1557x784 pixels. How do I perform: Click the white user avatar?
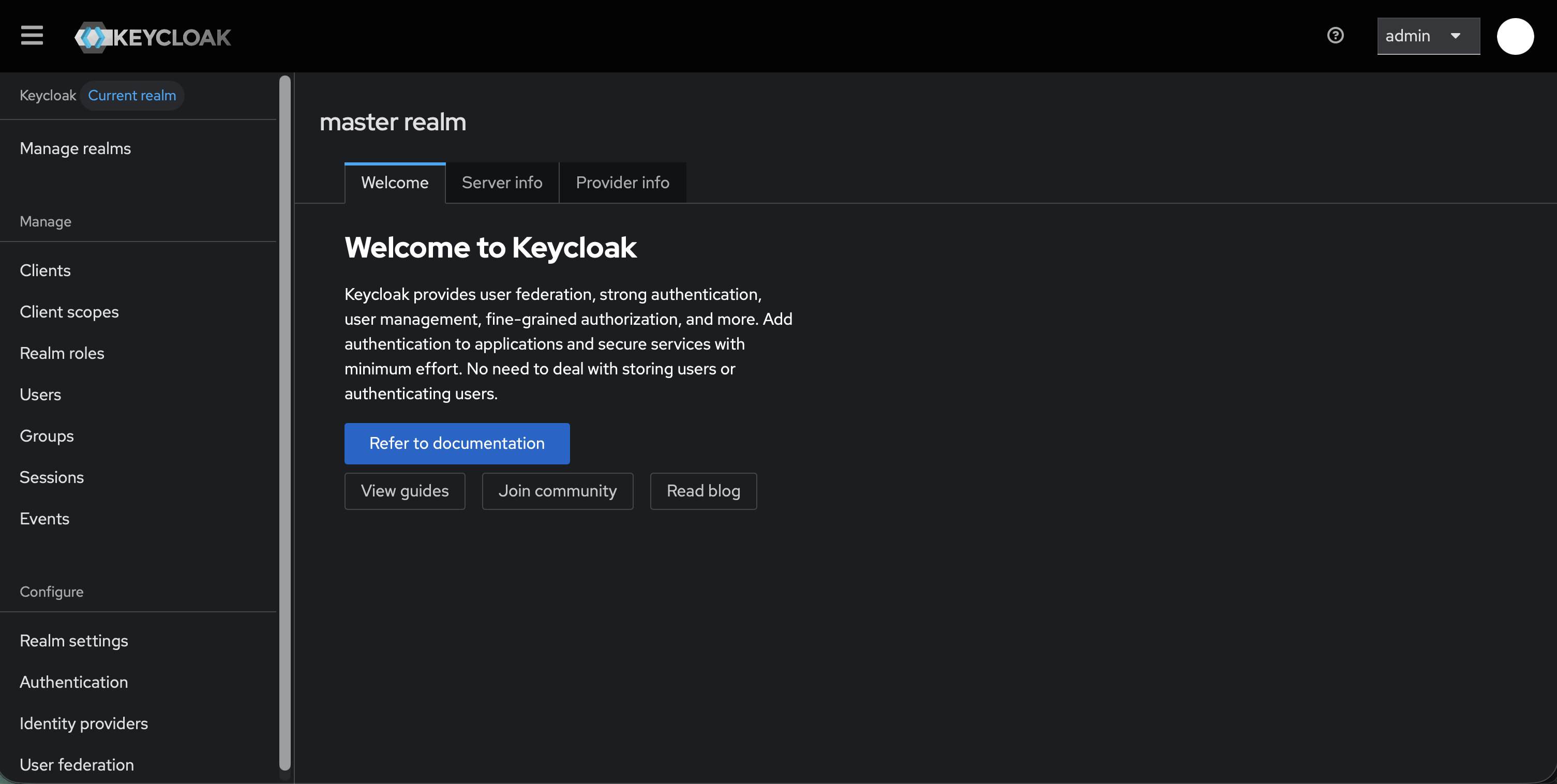point(1515,36)
